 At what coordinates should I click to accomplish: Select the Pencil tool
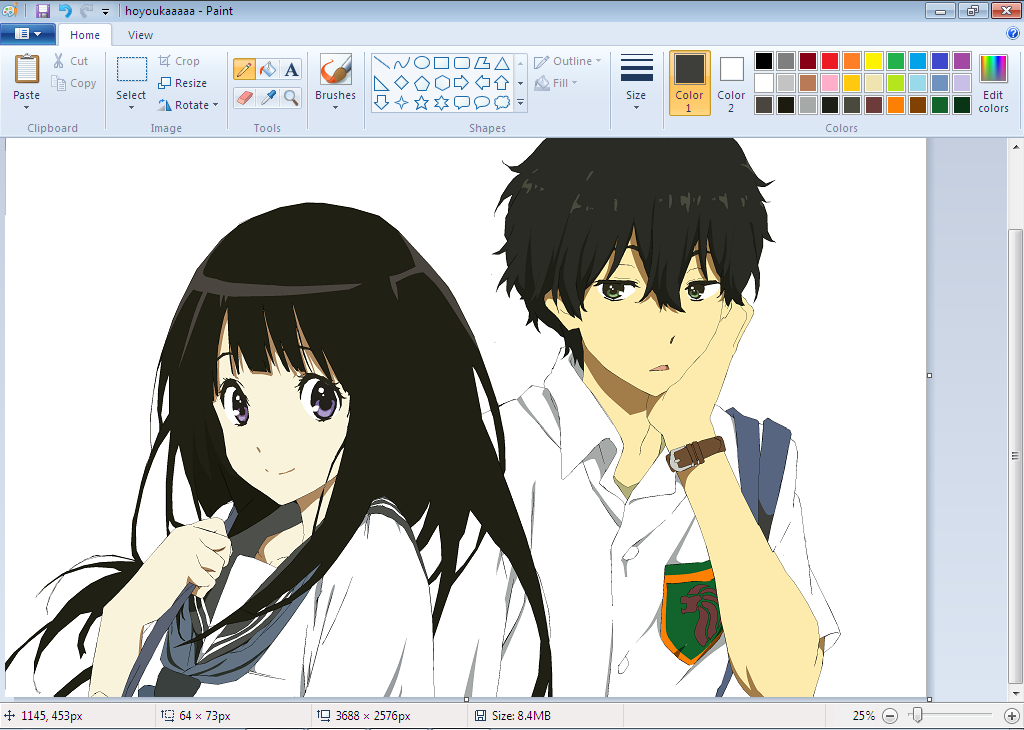pyautogui.click(x=244, y=69)
